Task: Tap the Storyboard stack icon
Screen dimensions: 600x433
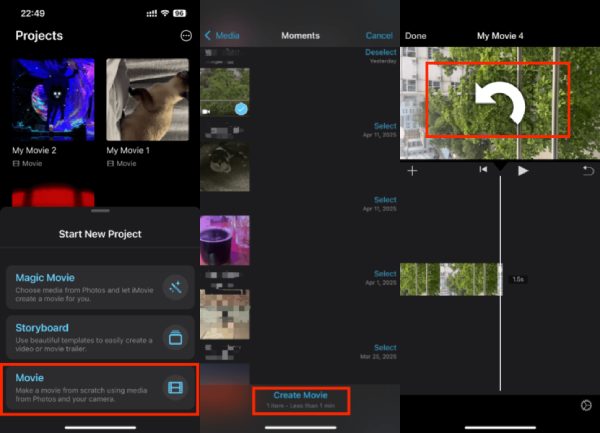Action: [x=176, y=338]
